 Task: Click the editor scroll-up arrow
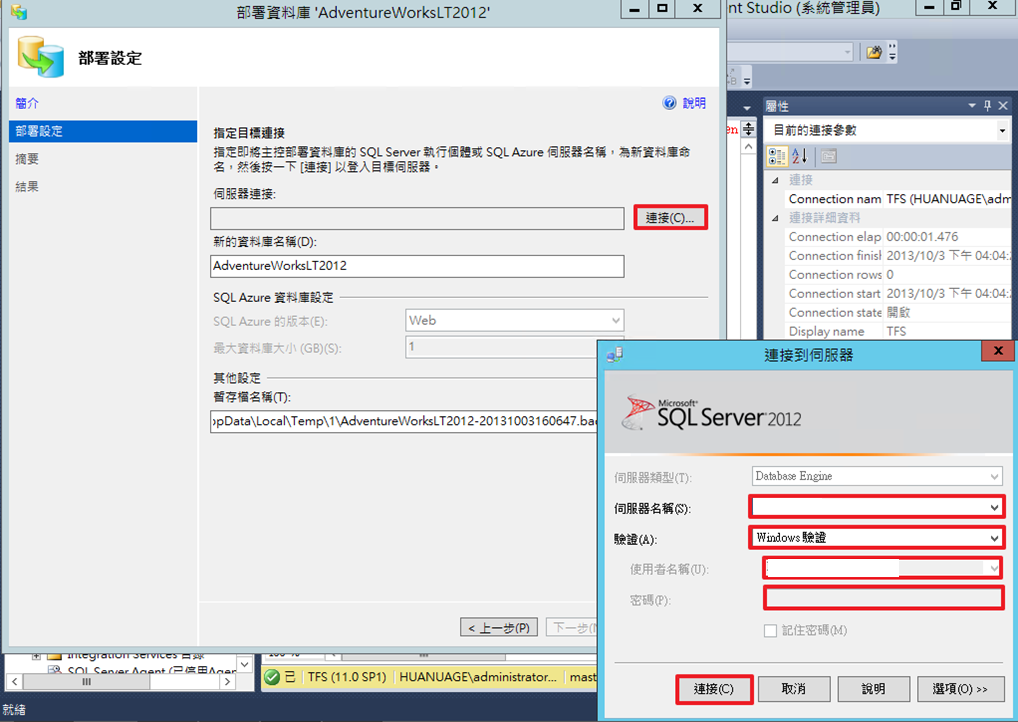coord(749,147)
